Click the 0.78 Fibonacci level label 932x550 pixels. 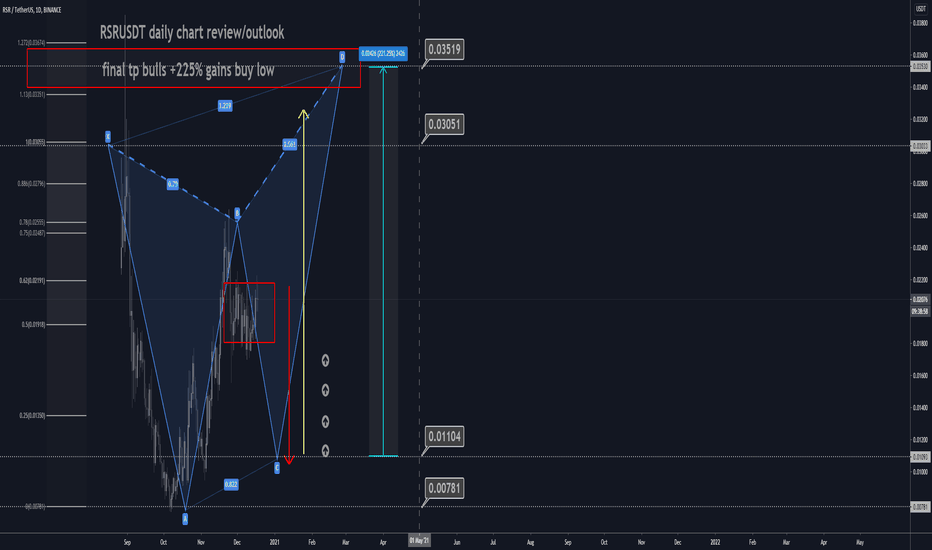click(x=32, y=222)
